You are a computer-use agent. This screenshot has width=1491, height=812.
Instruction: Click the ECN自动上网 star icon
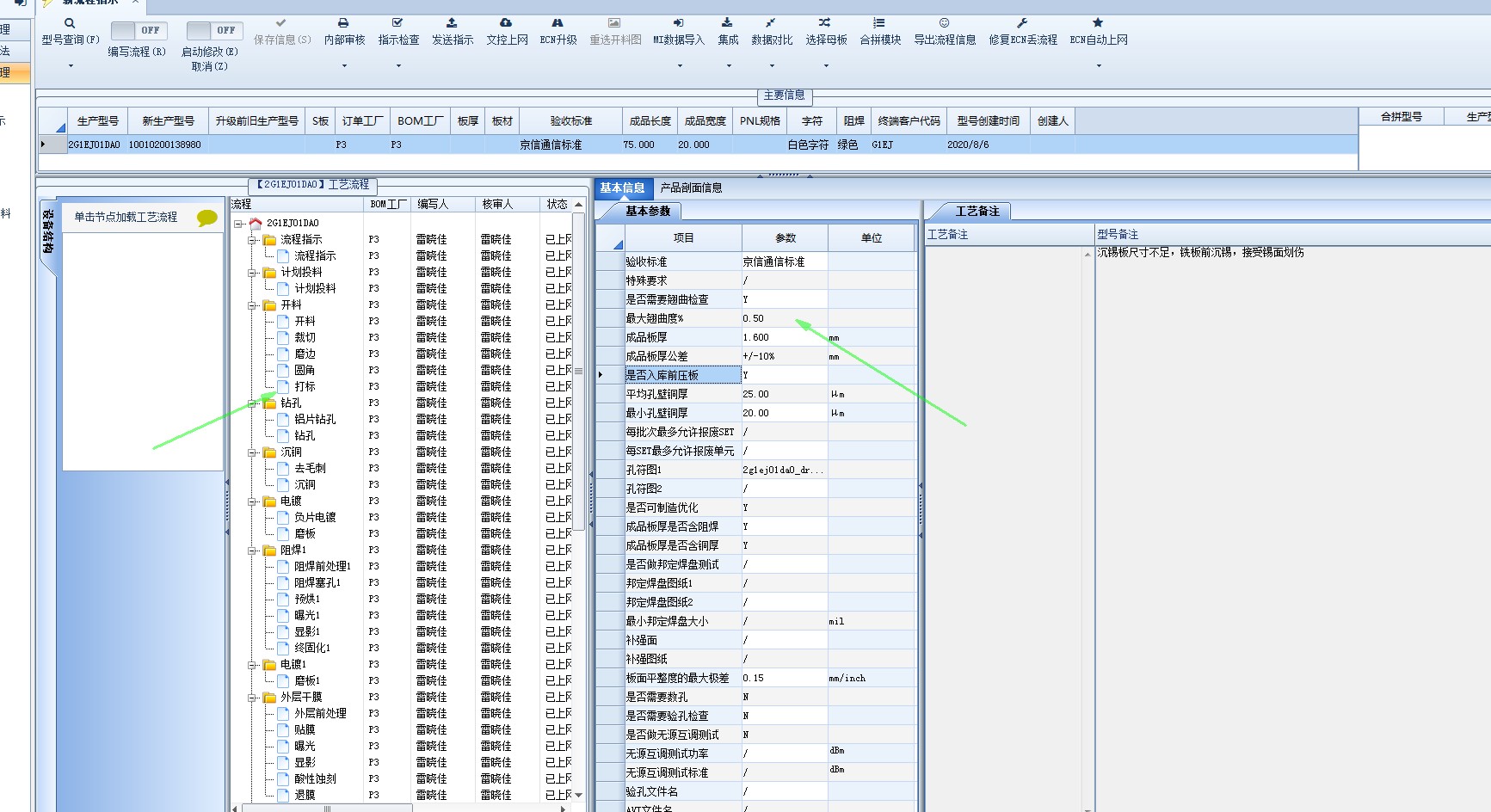click(x=1098, y=23)
